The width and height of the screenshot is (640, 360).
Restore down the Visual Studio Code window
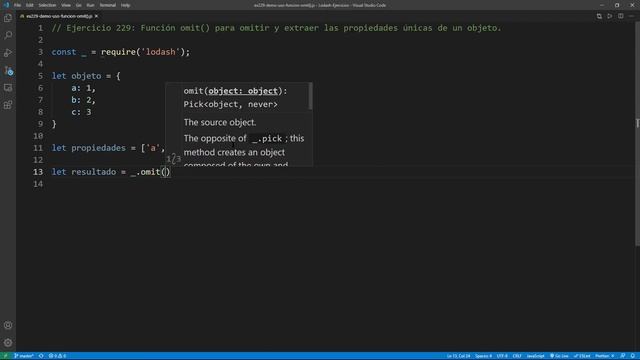[x=617, y=5]
